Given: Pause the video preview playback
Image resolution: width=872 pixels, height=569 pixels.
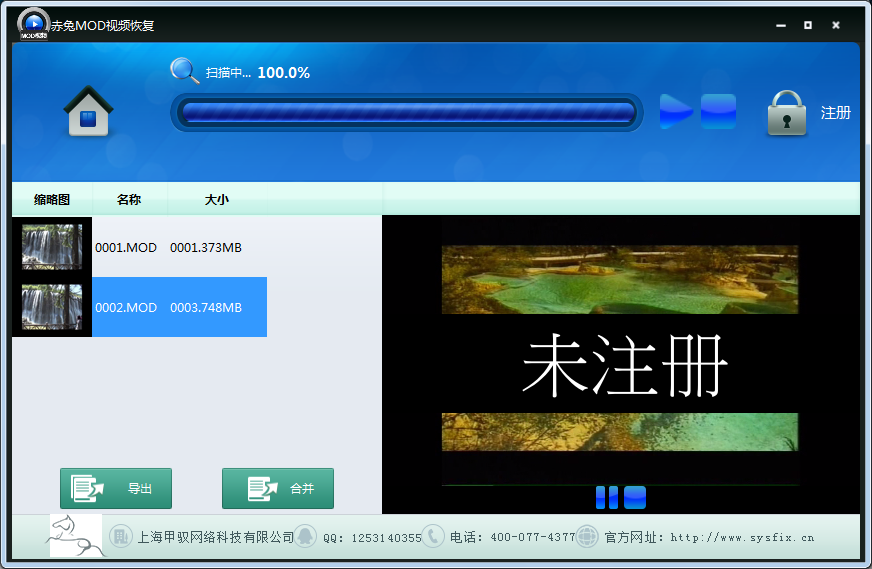Looking at the screenshot, I should 607,497.
